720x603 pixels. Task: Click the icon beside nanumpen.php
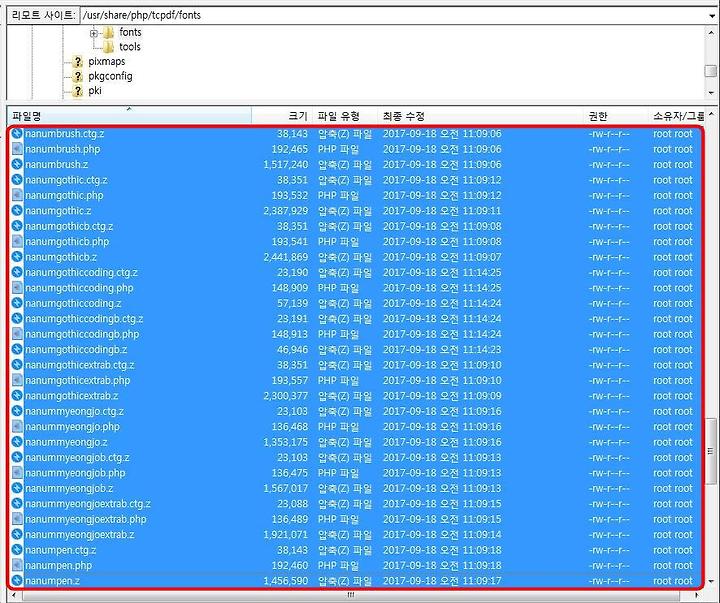tap(17, 565)
